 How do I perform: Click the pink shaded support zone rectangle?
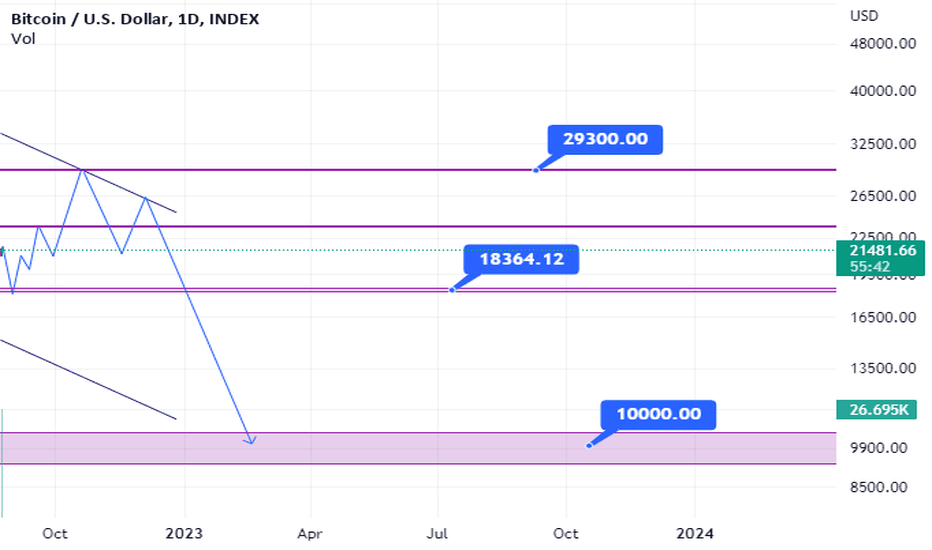tap(418, 448)
